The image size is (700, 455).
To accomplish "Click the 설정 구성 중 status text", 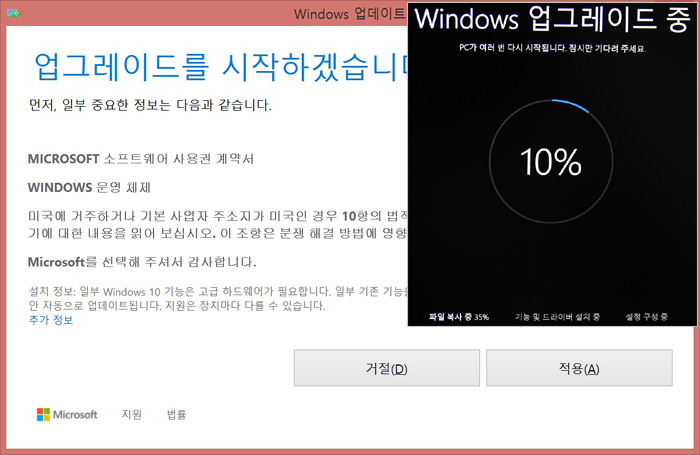I will (646, 317).
